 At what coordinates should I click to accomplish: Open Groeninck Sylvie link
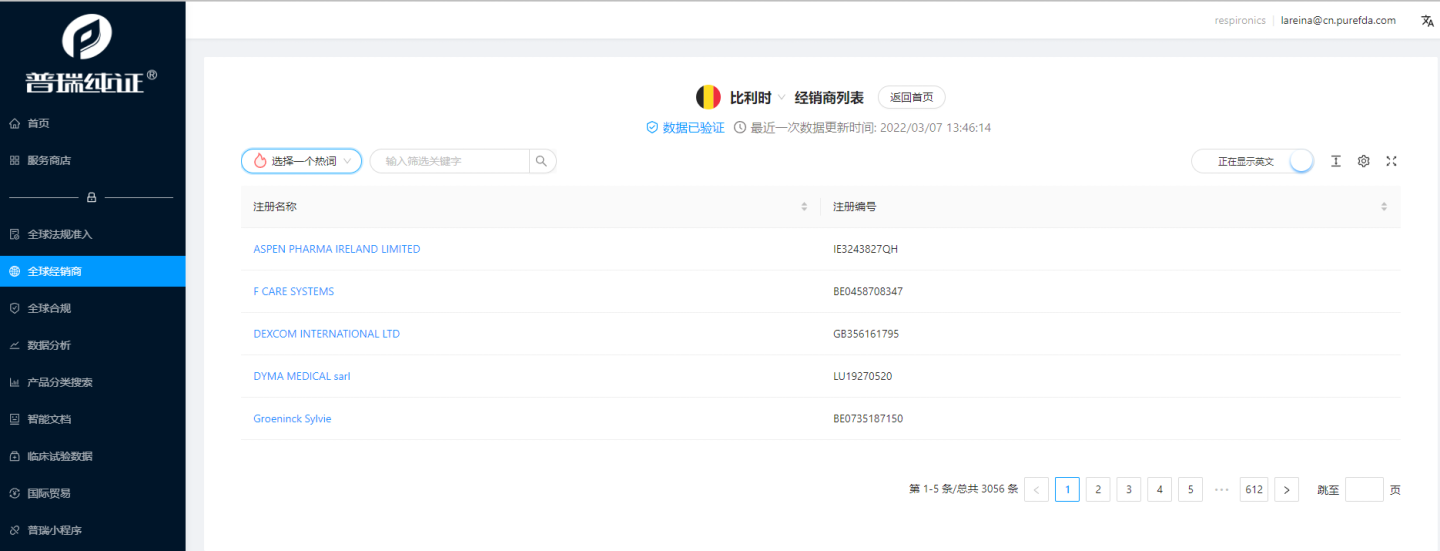pyautogui.click(x=292, y=419)
